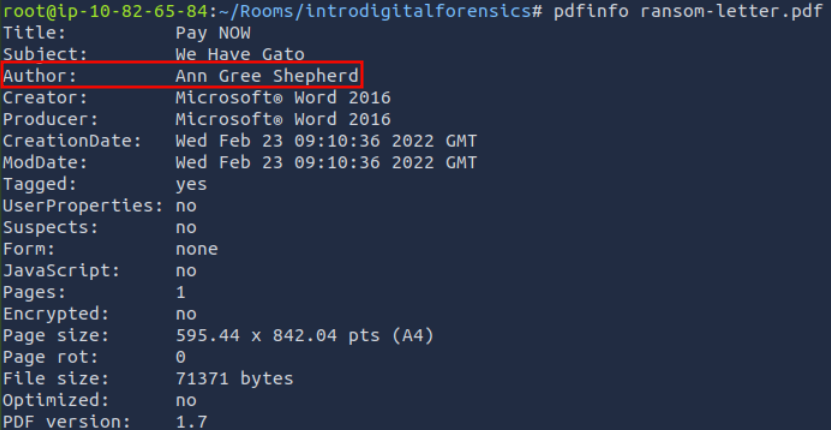The image size is (831, 430).
Task: Click the CreationDate timestamp value
Action: [325, 141]
